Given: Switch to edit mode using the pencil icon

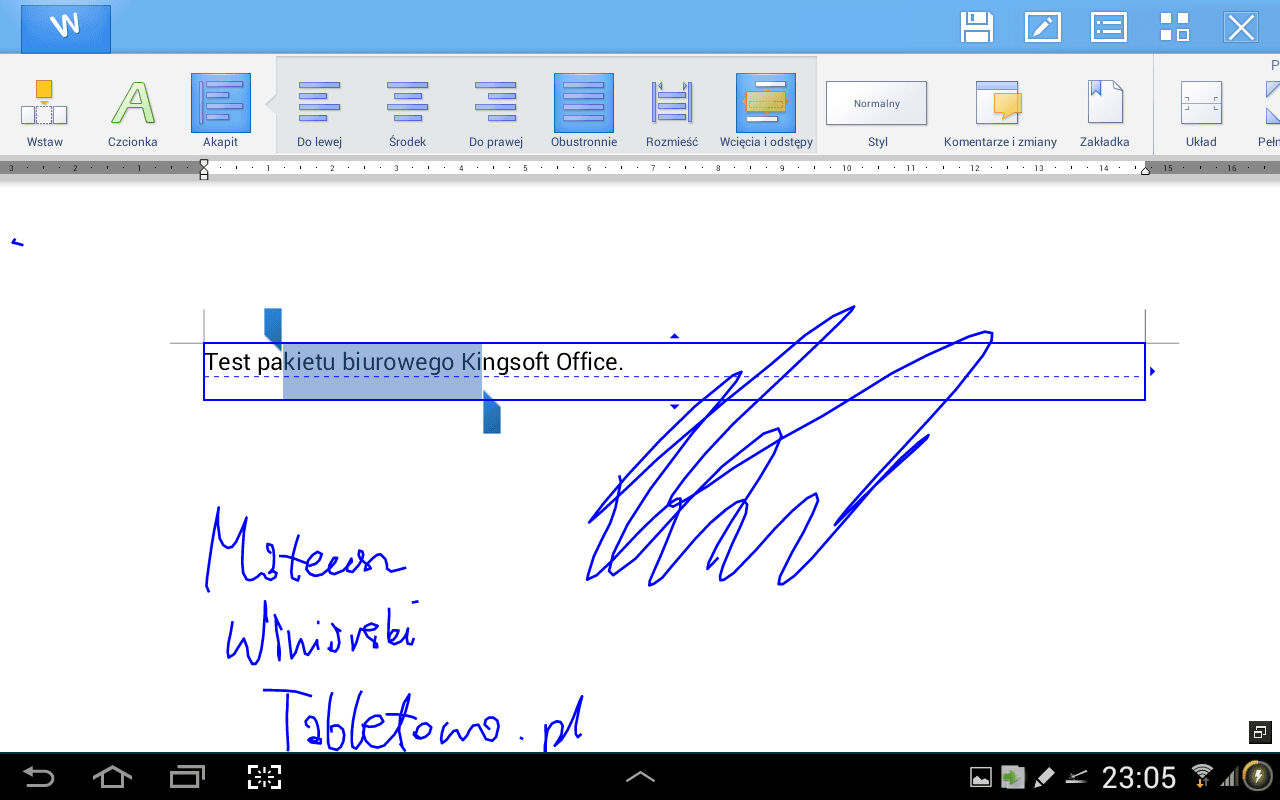Looking at the screenshot, I should pyautogui.click(x=1043, y=27).
